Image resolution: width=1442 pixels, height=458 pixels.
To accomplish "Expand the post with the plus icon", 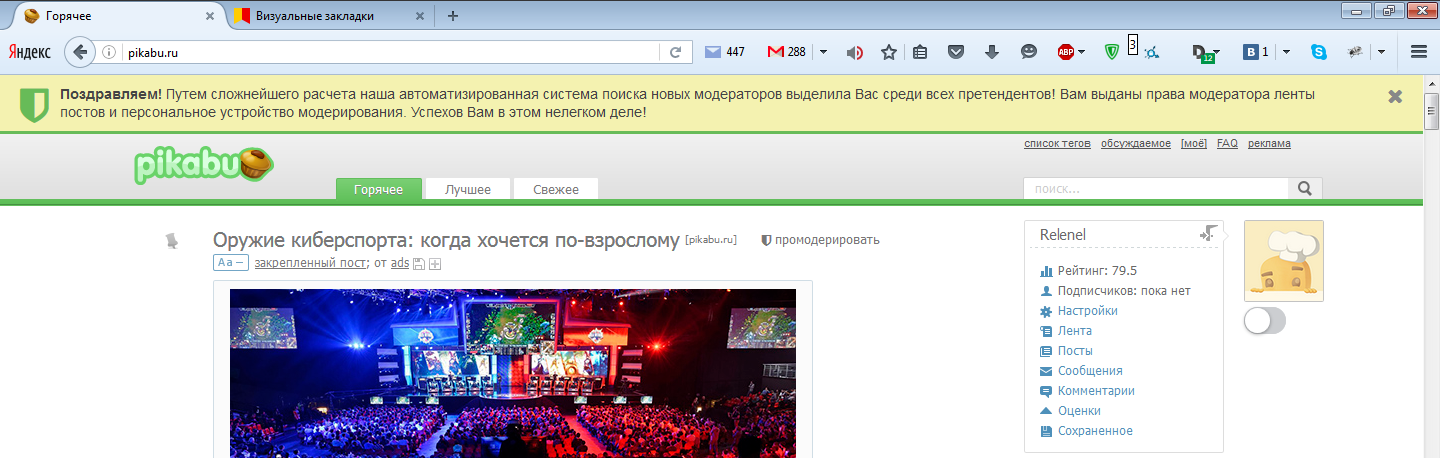I will click(435, 264).
